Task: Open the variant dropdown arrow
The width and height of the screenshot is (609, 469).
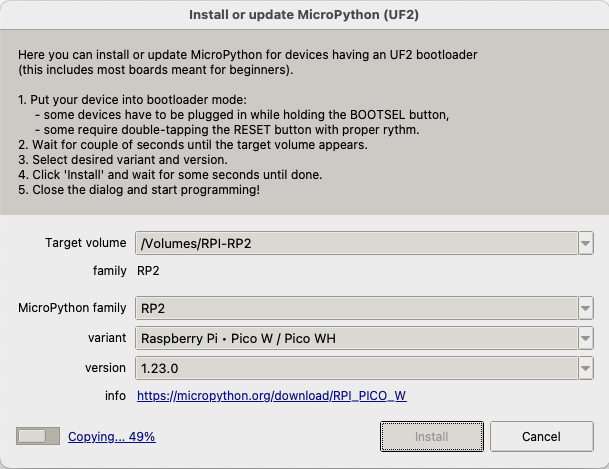Action: click(x=584, y=338)
